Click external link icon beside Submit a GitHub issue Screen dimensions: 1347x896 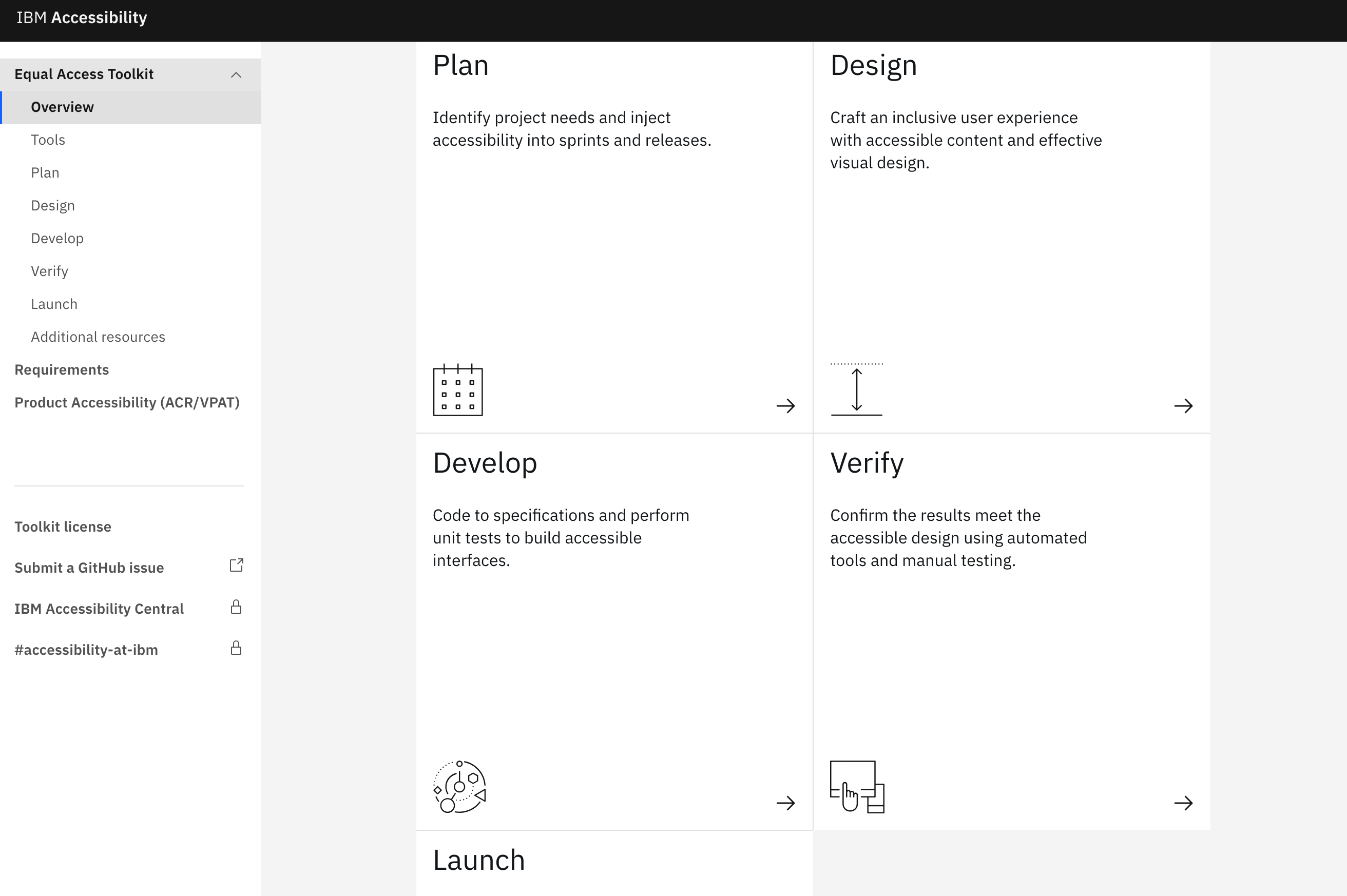(x=237, y=565)
